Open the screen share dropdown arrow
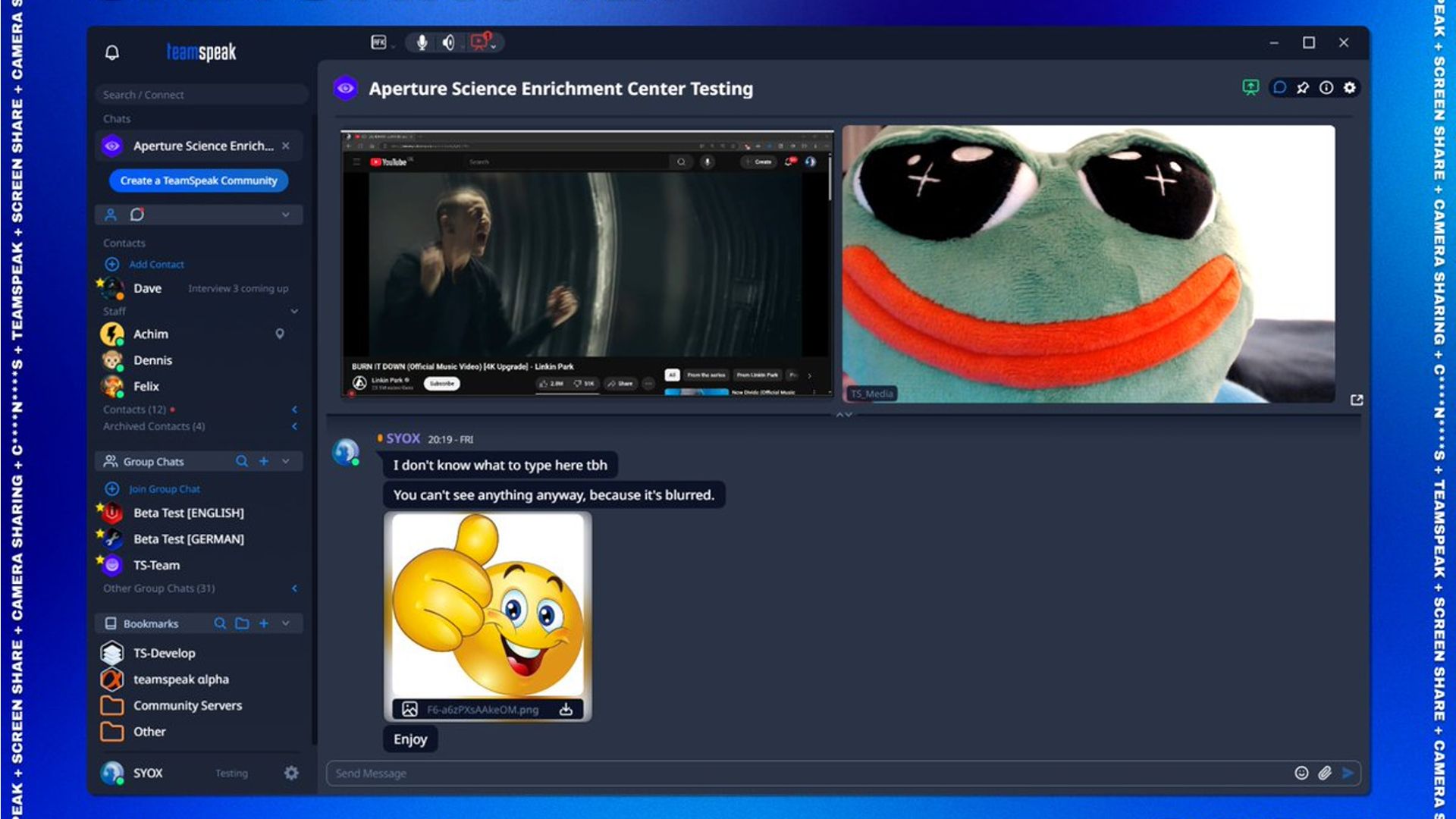This screenshot has width=1456, height=819. tap(494, 45)
